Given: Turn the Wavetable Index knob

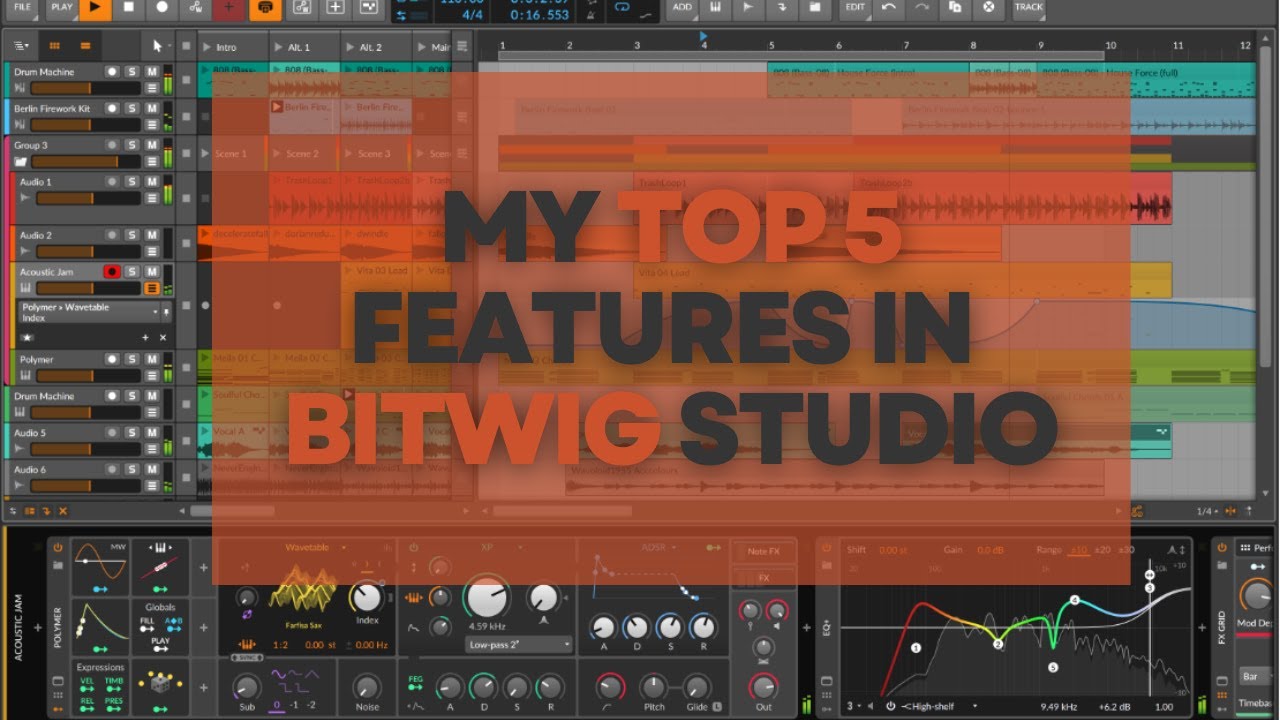Looking at the screenshot, I should coord(366,597).
